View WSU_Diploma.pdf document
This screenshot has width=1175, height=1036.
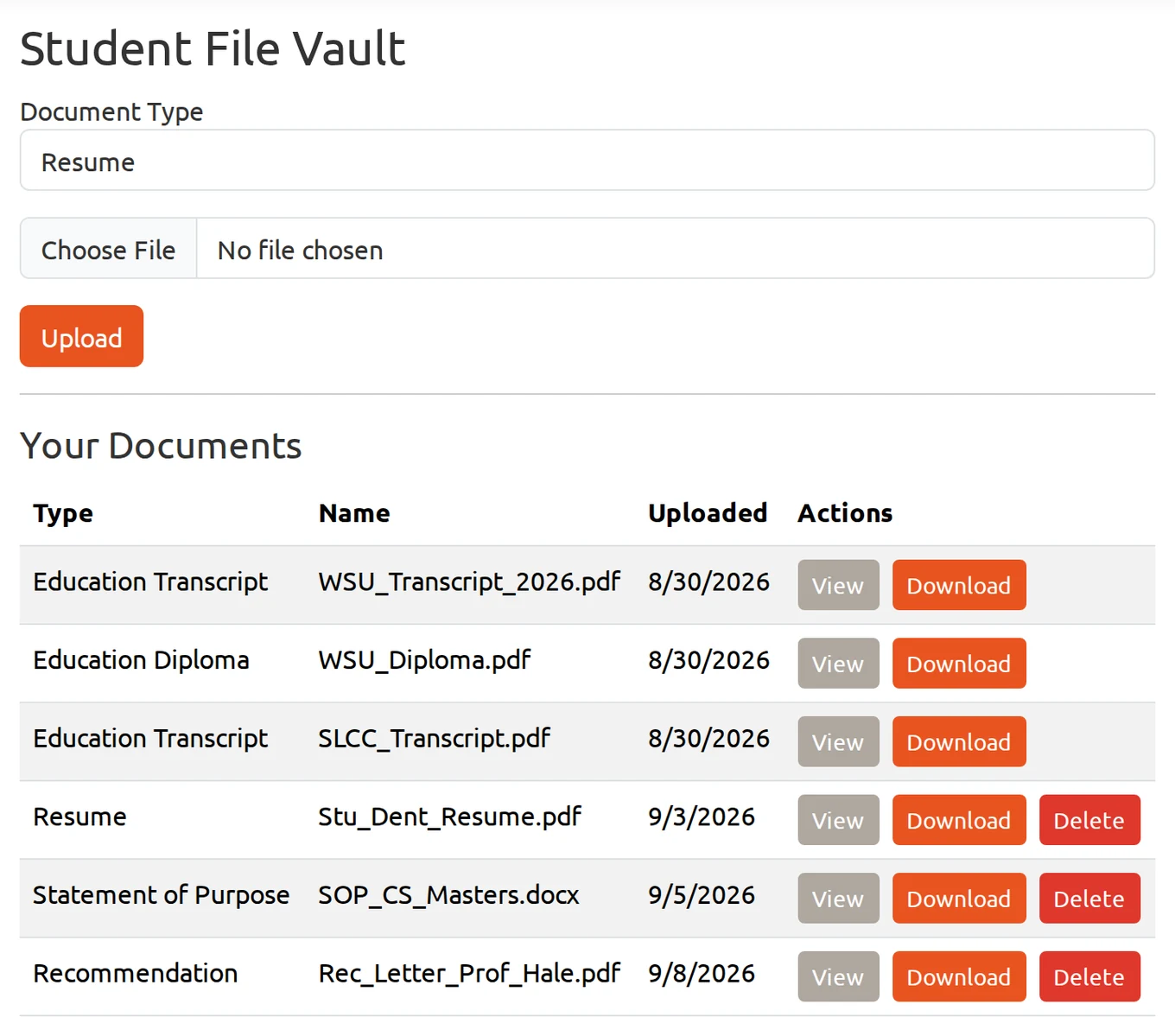pyautogui.click(x=838, y=664)
